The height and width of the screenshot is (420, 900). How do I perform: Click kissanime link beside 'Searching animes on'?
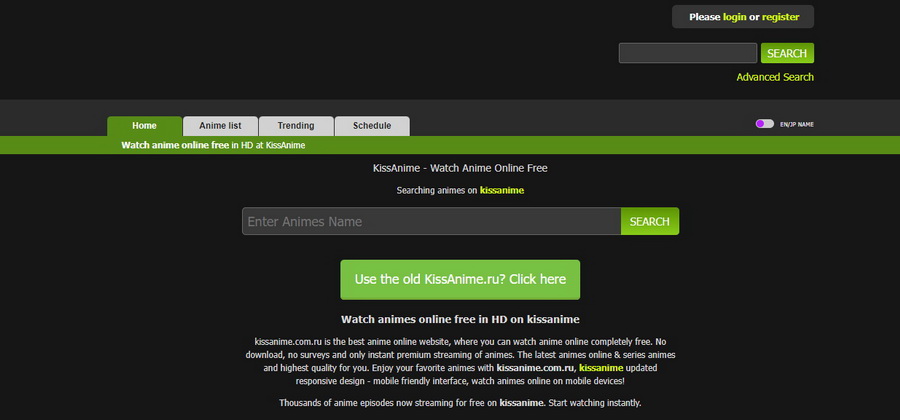(x=502, y=190)
